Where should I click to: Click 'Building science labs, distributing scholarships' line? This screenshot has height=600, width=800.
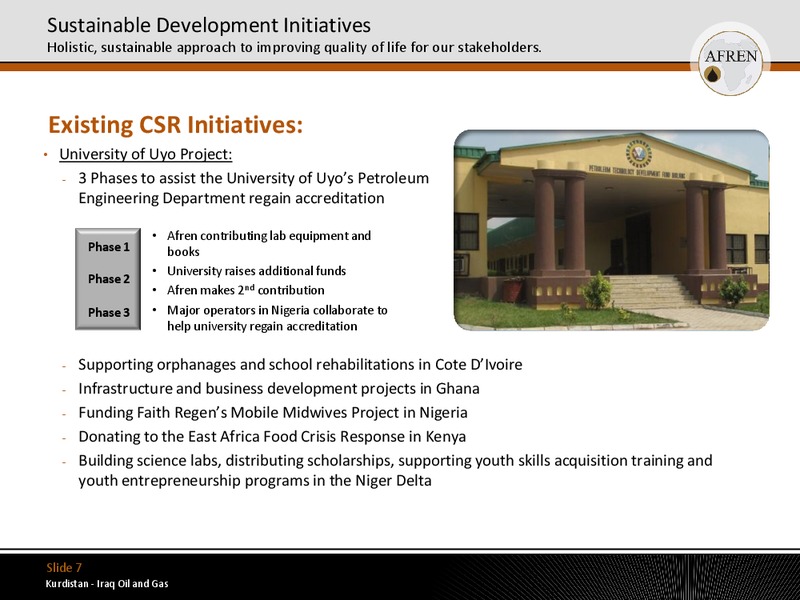395,470
